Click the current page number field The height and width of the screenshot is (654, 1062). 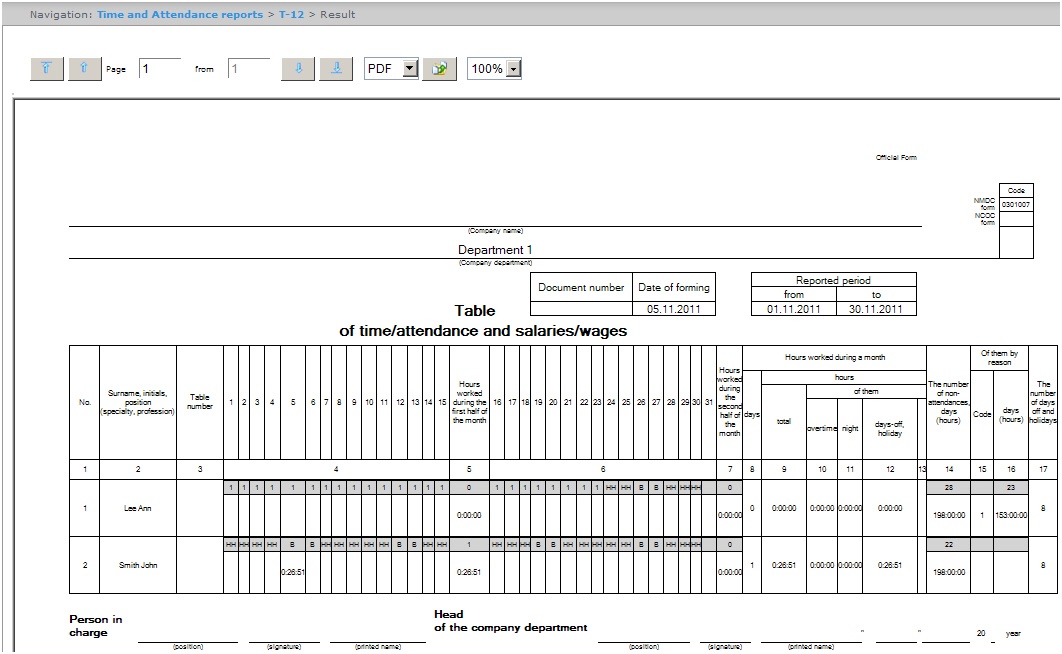coord(160,68)
